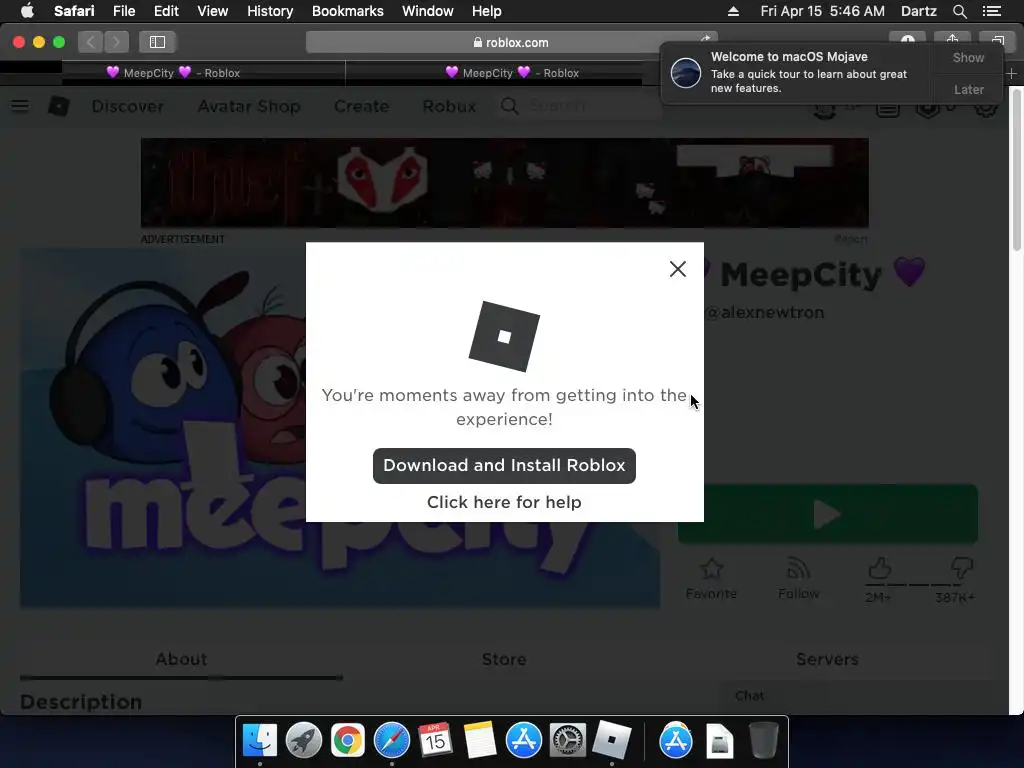Screen dimensions: 1024x768
Task: Open System Preferences from the Dock
Action: pyautogui.click(x=568, y=741)
